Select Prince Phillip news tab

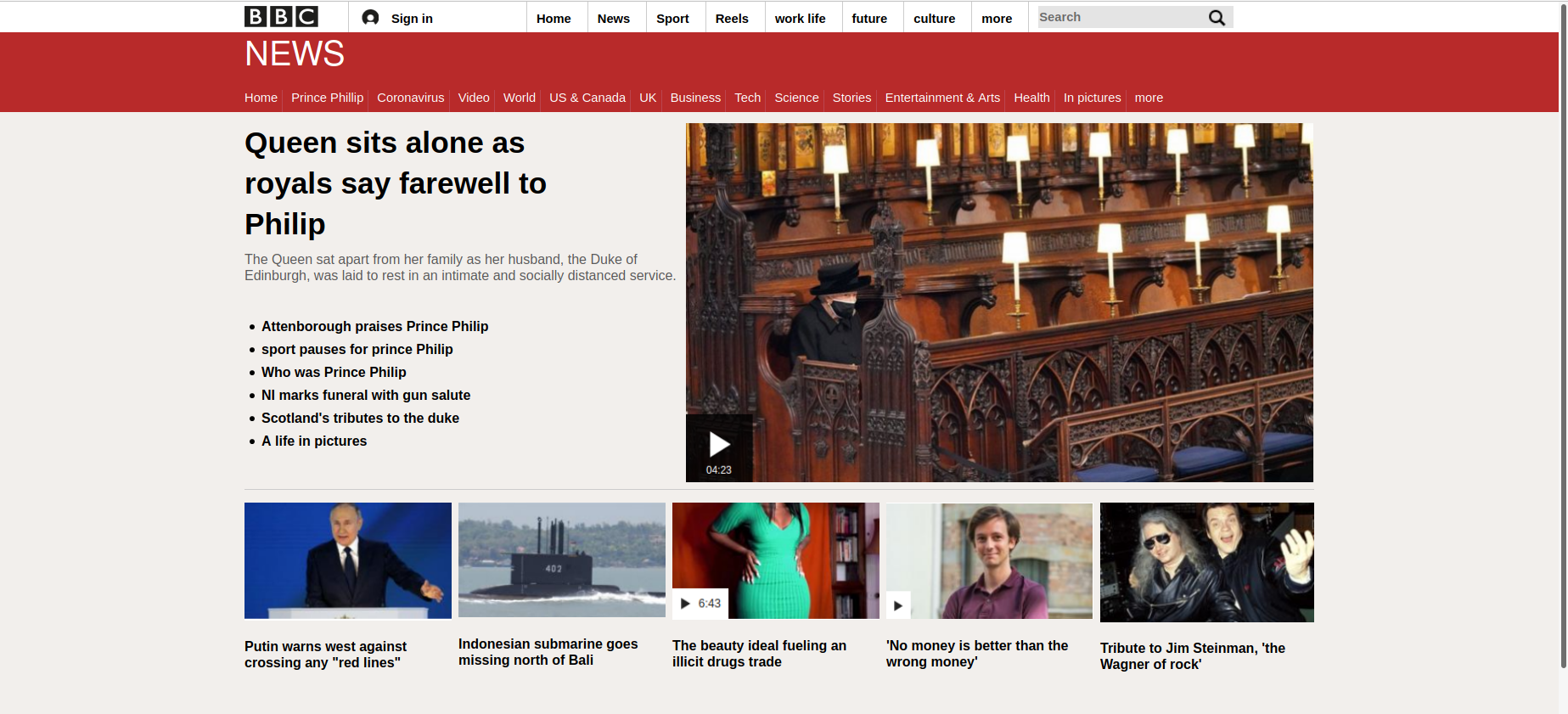[x=327, y=98]
